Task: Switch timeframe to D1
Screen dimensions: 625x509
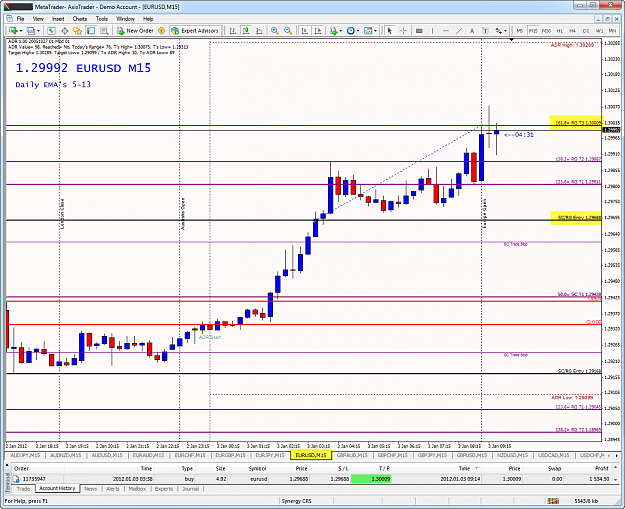Action: coord(586,31)
